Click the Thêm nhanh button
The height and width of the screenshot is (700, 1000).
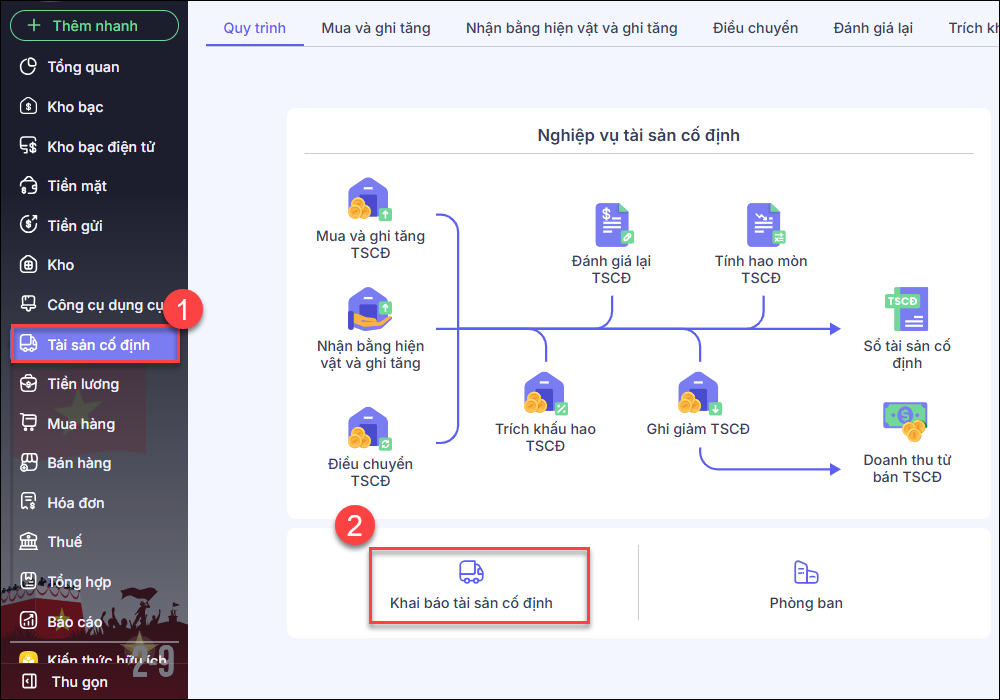pos(94,26)
